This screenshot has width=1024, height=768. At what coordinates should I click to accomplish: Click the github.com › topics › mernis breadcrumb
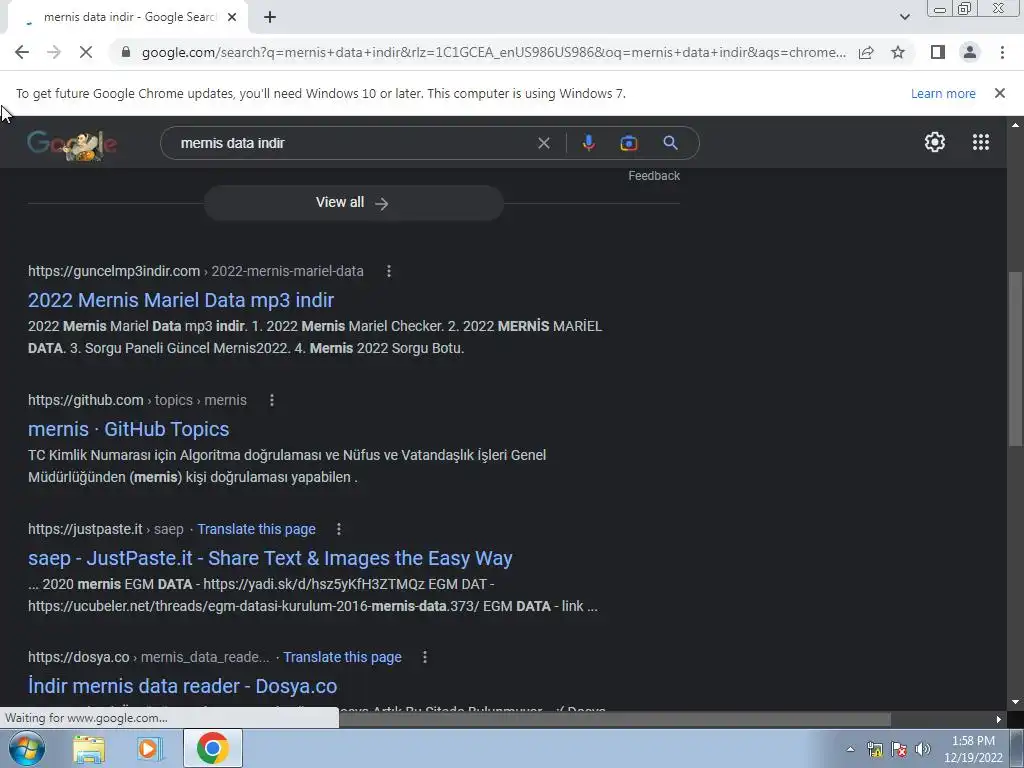137,400
